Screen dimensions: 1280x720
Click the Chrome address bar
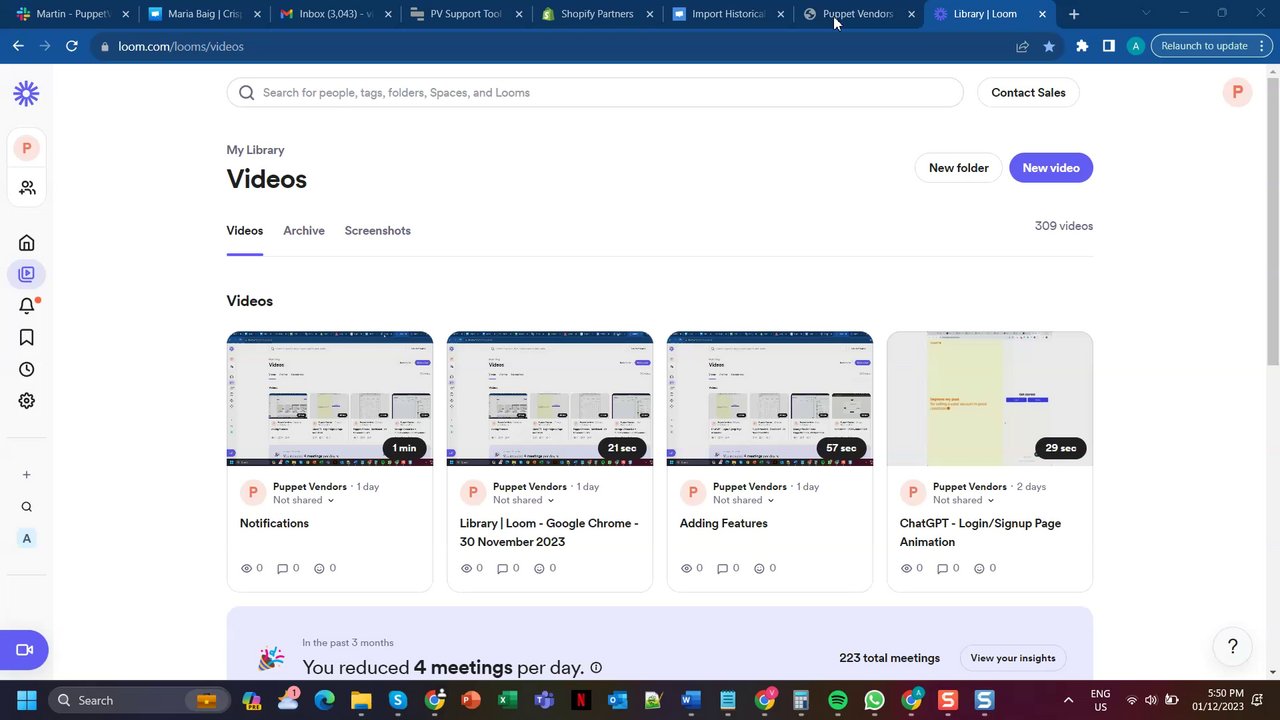click(560, 46)
